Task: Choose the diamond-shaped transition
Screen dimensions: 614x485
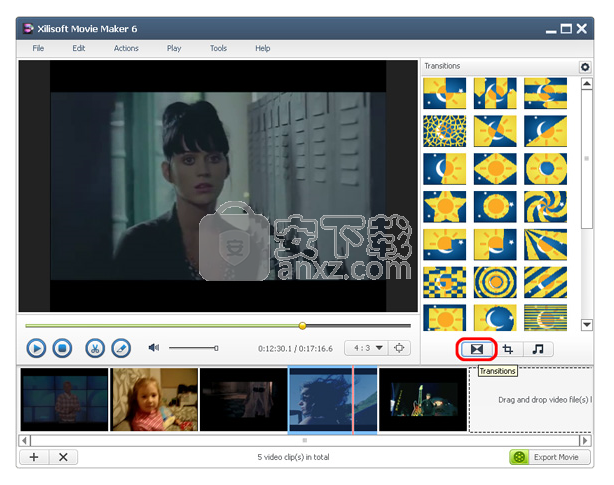Action: click(x=495, y=169)
